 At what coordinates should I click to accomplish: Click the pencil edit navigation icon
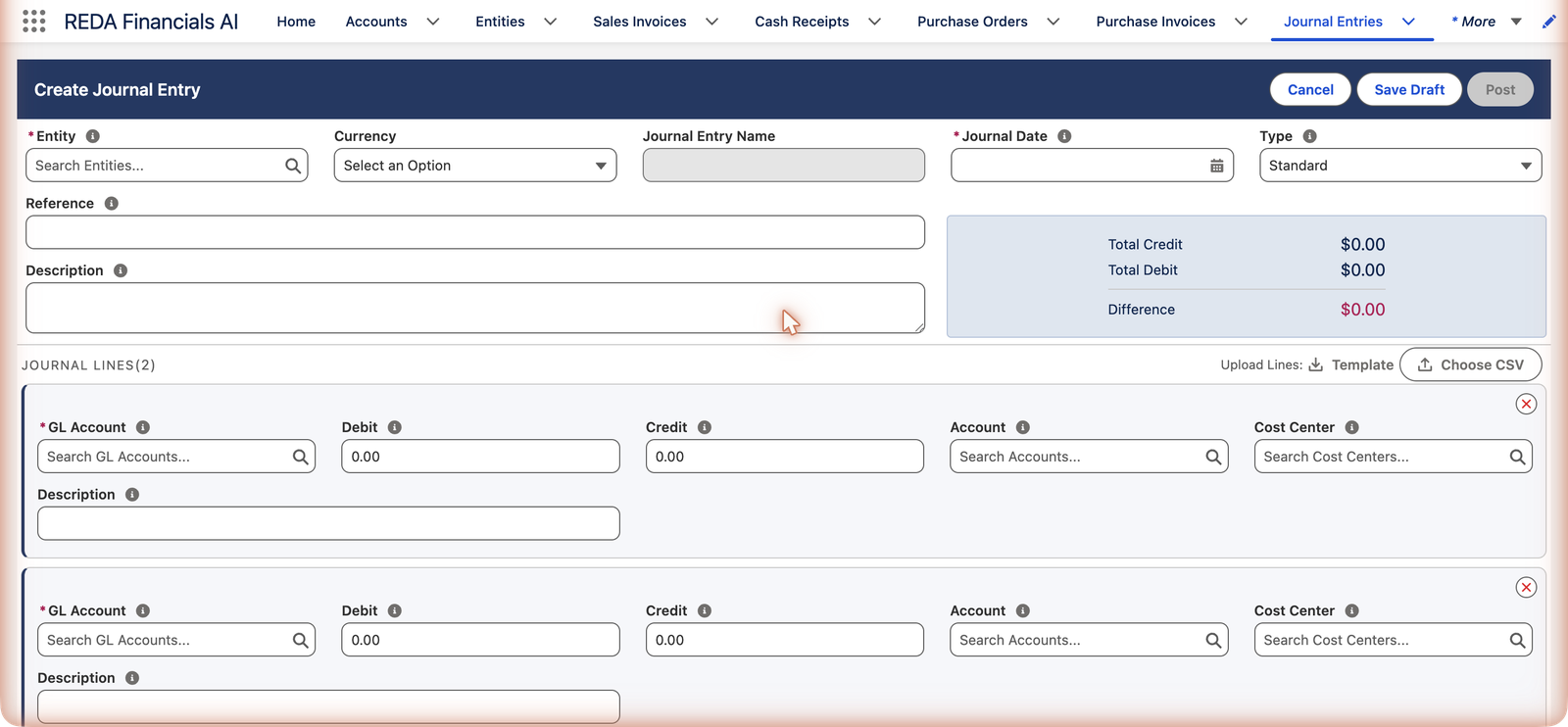point(1548,22)
